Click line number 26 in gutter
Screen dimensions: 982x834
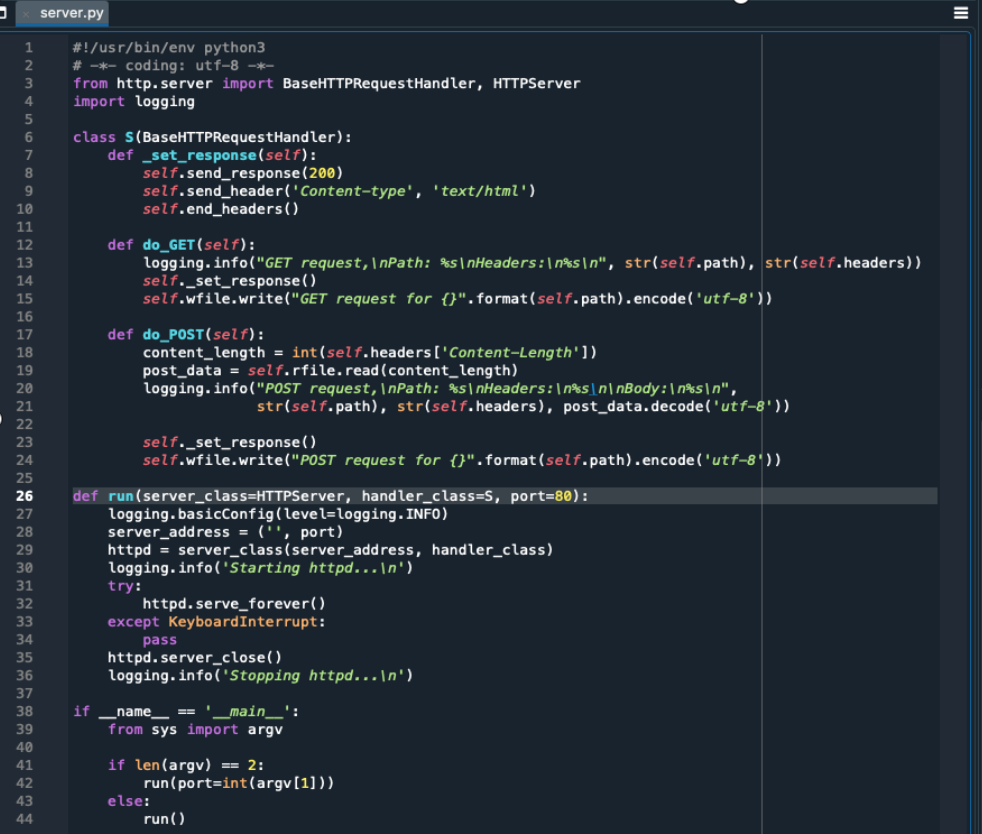pos(24,496)
